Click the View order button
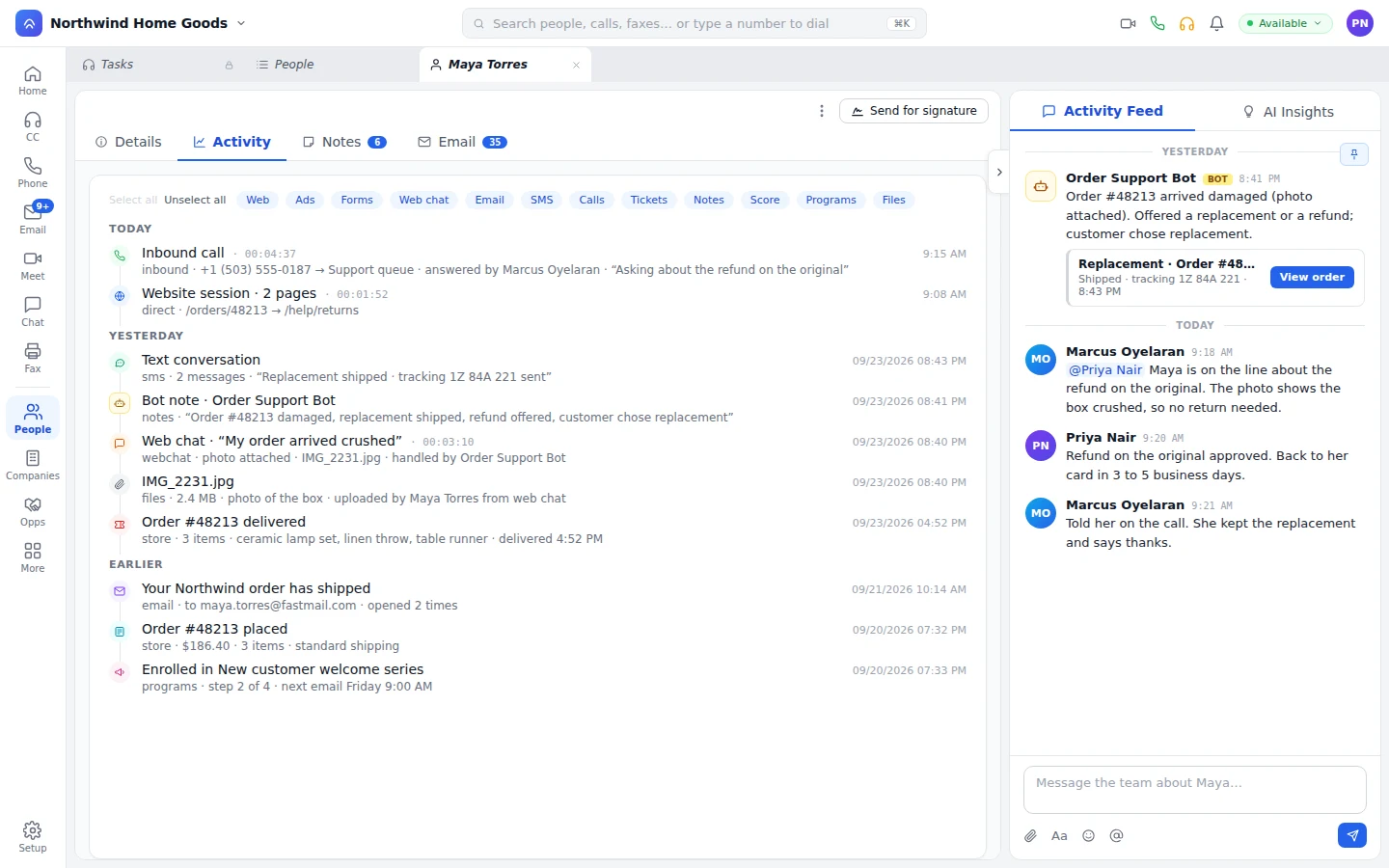1389x868 pixels. [1312, 277]
